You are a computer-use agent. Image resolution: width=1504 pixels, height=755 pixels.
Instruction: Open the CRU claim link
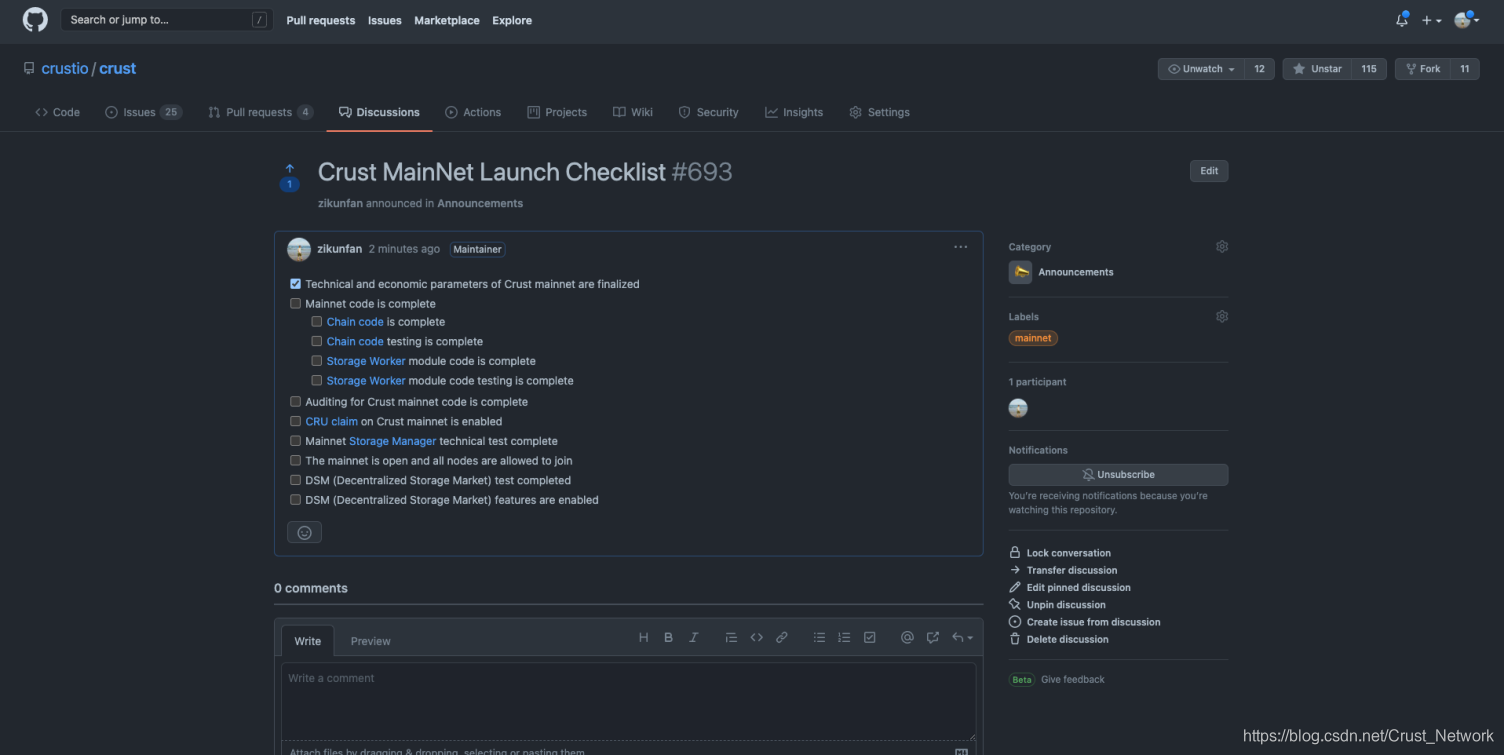331,422
